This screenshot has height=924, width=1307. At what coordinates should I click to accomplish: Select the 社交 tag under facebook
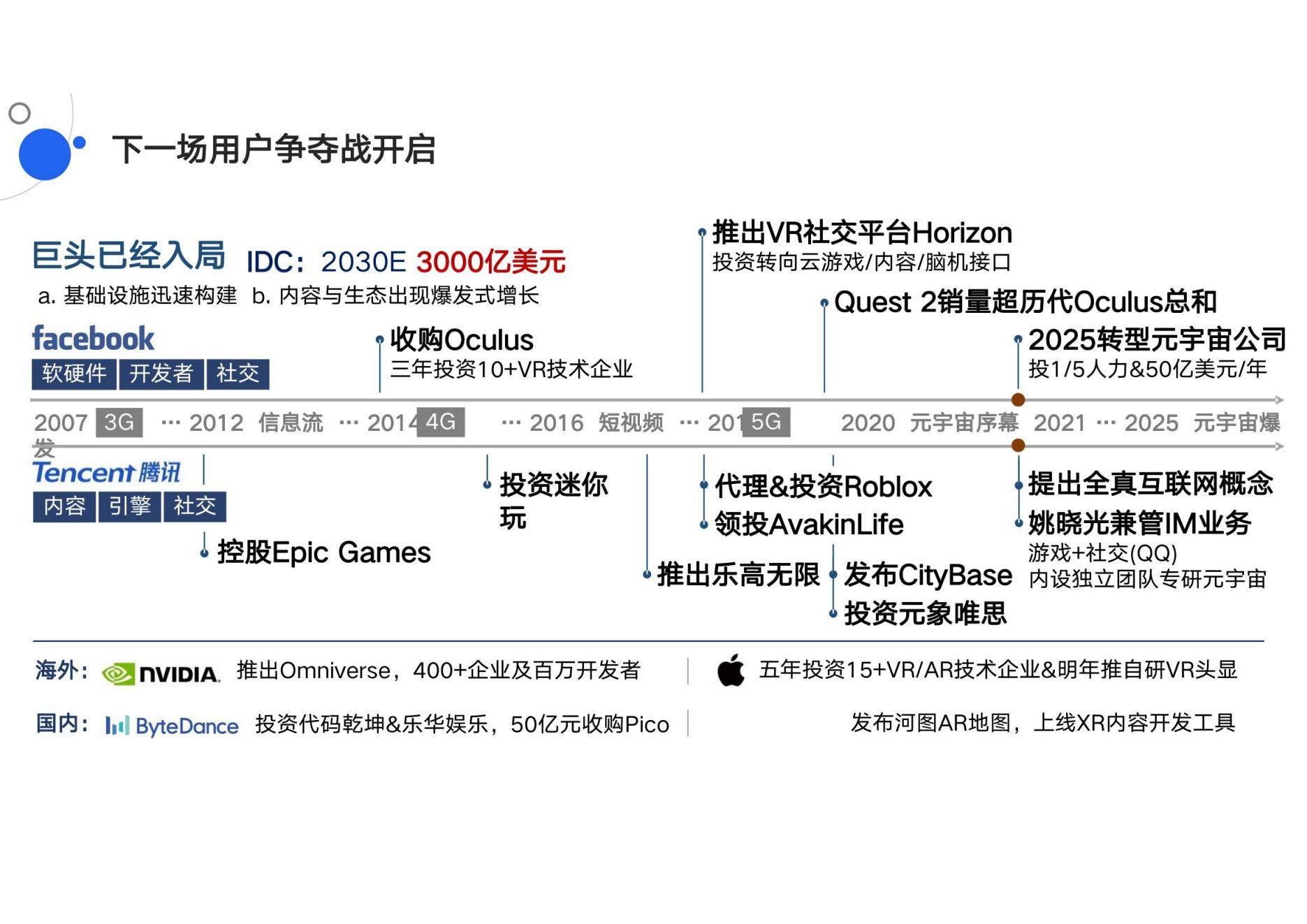tap(238, 374)
